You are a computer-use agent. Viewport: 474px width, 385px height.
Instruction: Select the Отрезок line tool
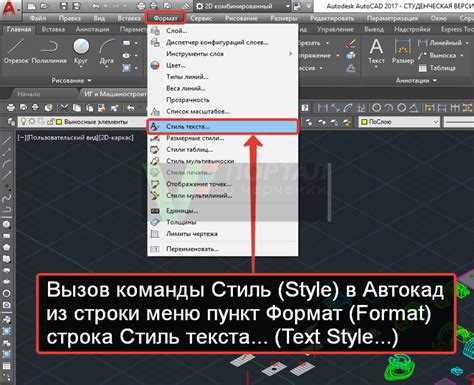(x=16, y=51)
